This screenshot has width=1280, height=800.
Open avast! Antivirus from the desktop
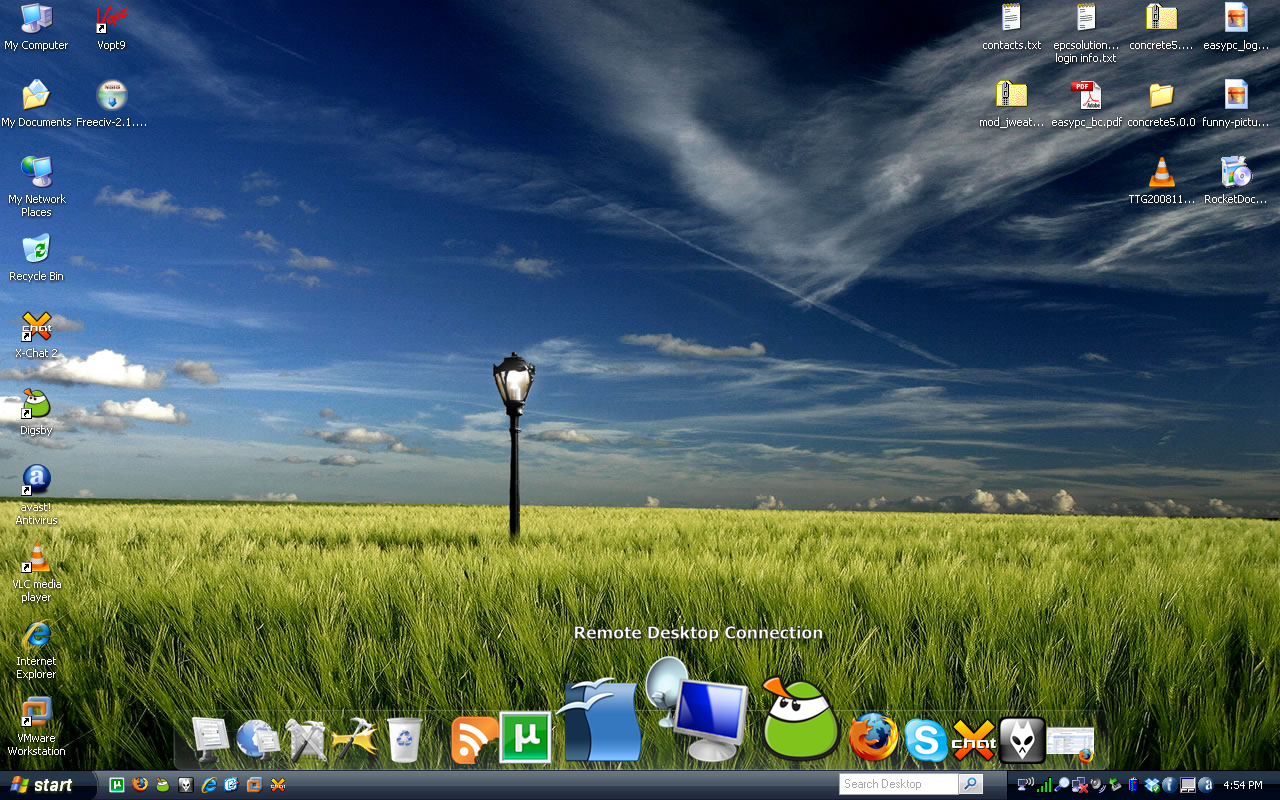click(35, 480)
